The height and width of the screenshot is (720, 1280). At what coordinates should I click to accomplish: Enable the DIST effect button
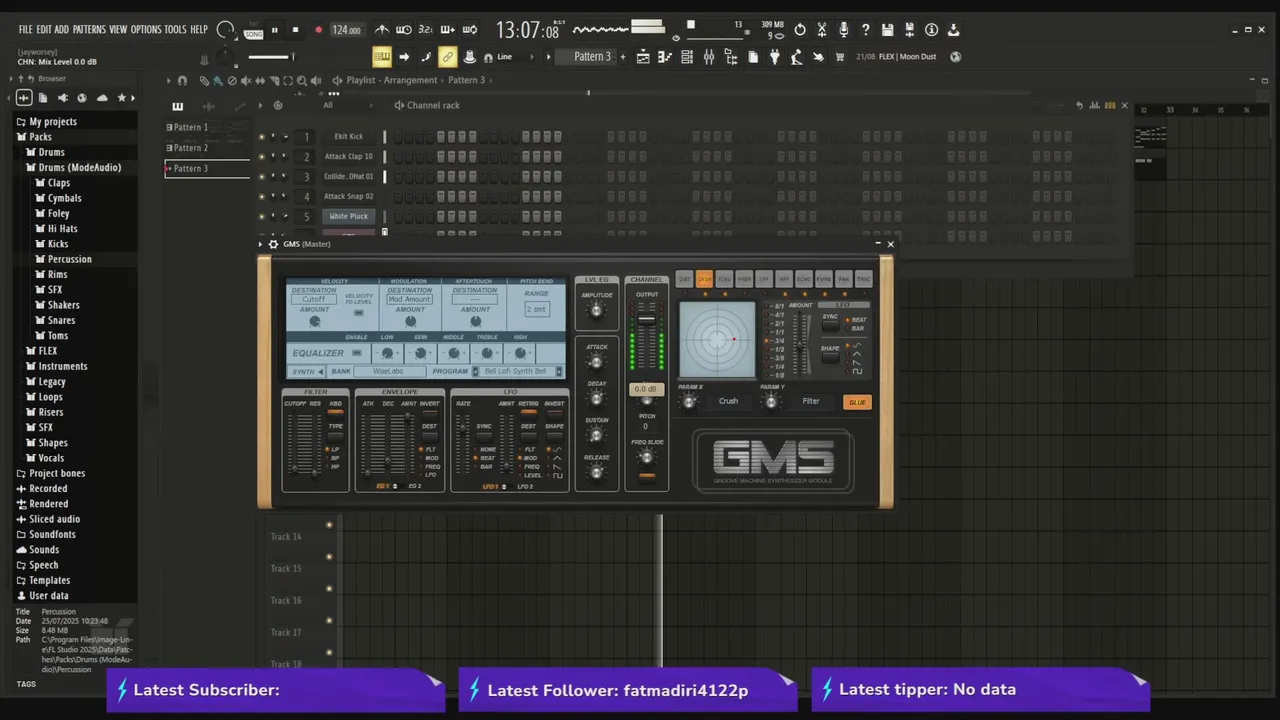point(684,279)
